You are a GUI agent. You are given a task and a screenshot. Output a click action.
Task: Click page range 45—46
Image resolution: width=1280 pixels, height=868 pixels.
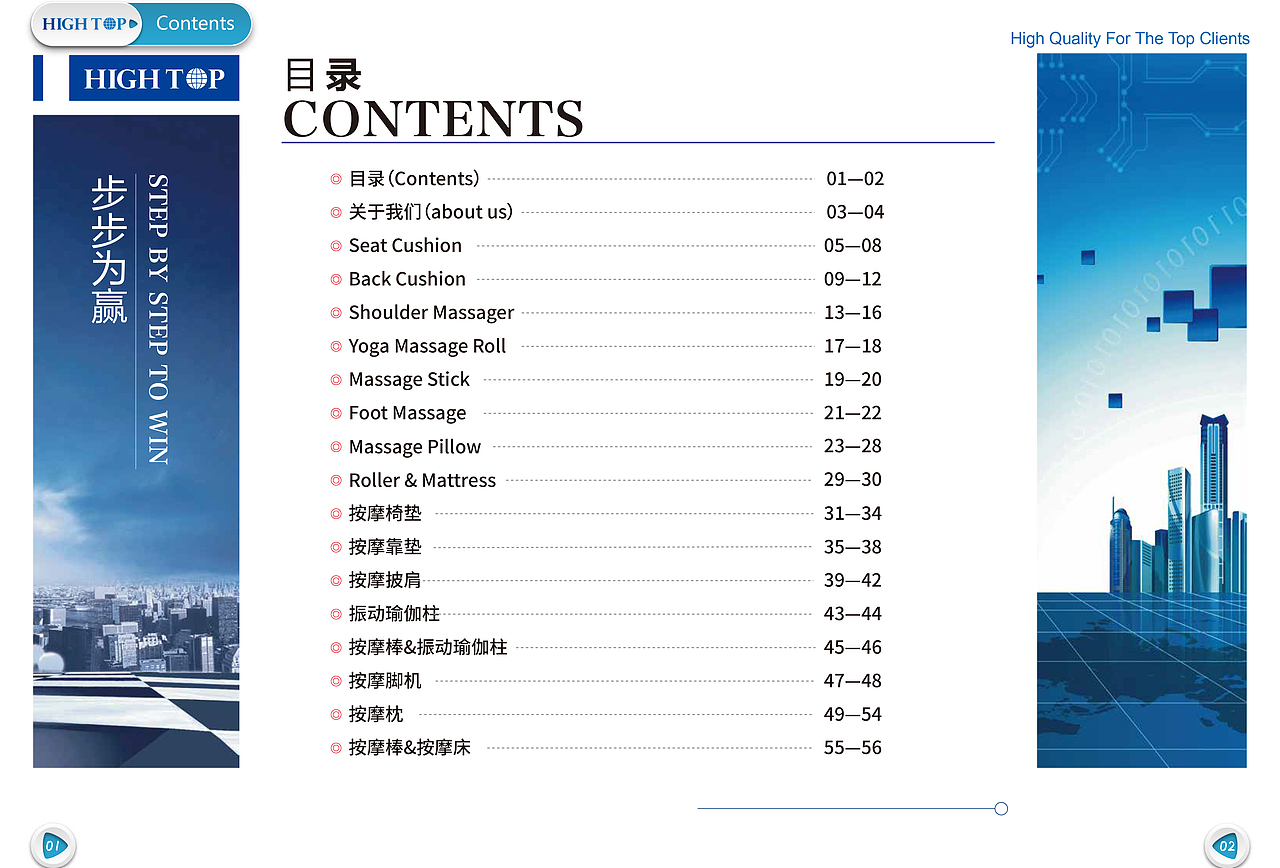(x=853, y=647)
